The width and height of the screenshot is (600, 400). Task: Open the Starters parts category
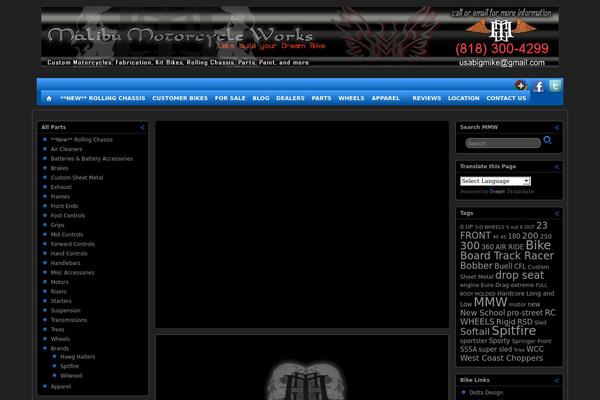61,301
